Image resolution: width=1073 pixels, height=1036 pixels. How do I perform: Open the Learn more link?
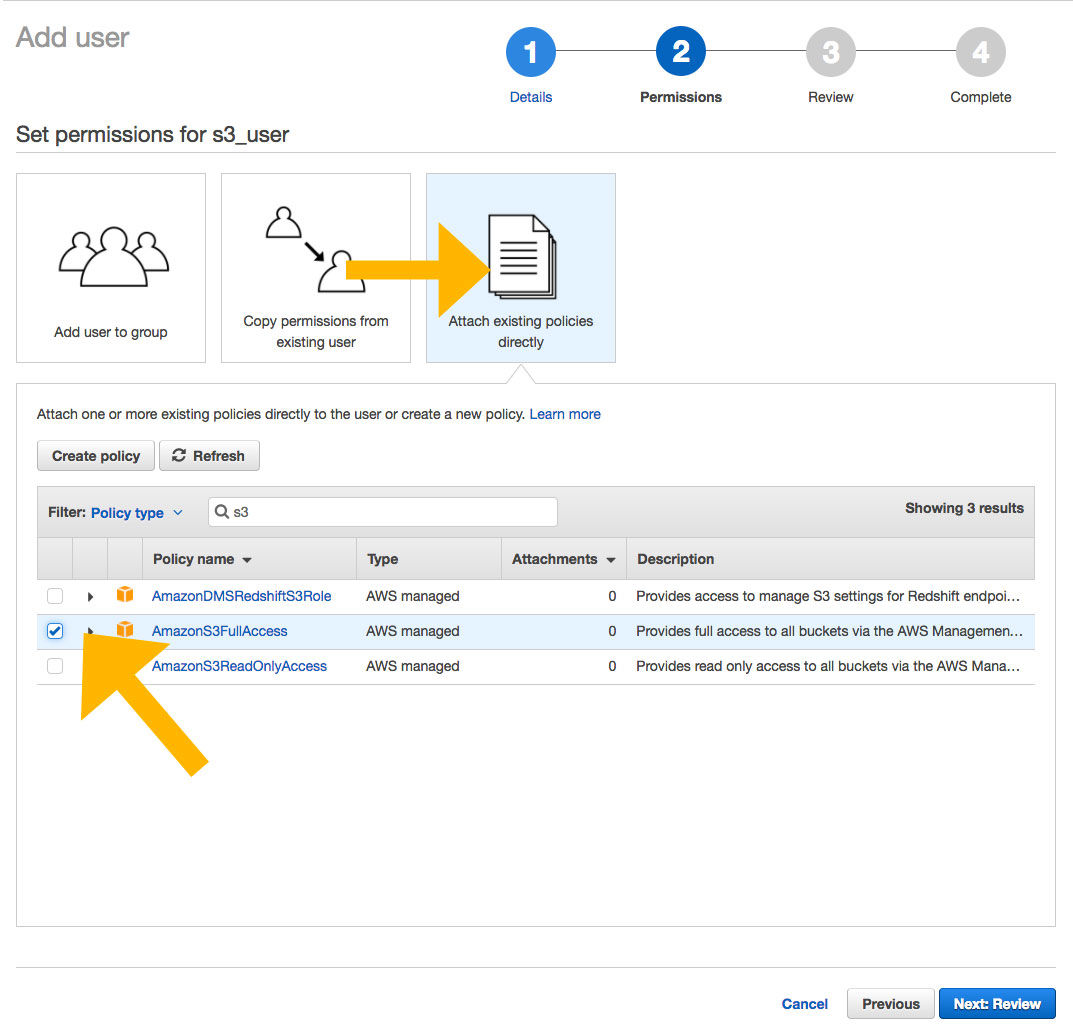tap(565, 414)
